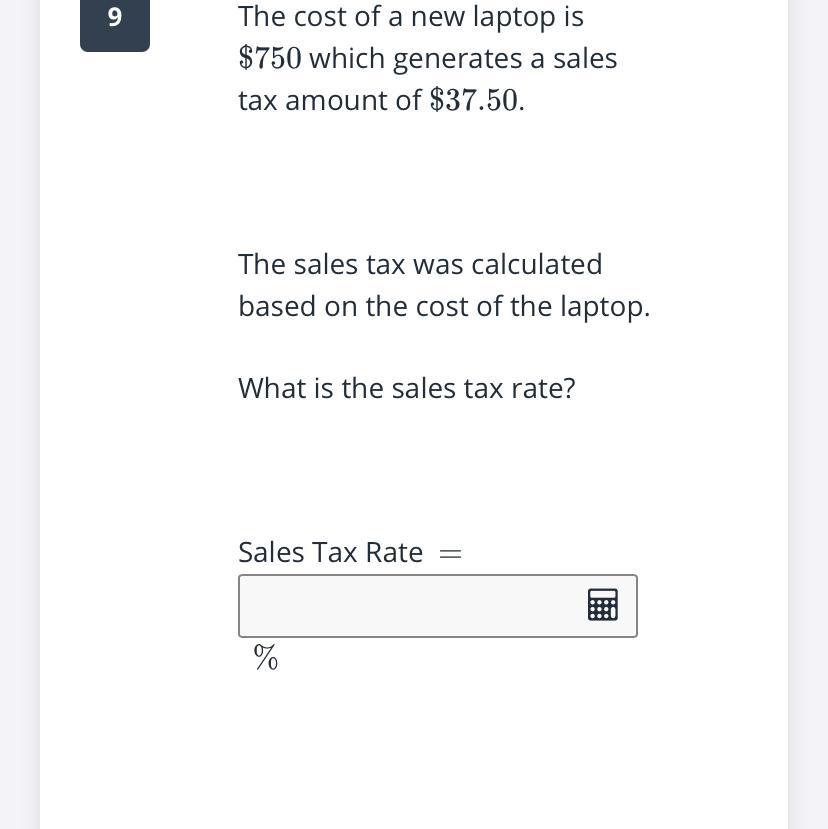
Task: Select "The sales tax was calculated" line
Action: pyautogui.click(x=420, y=264)
